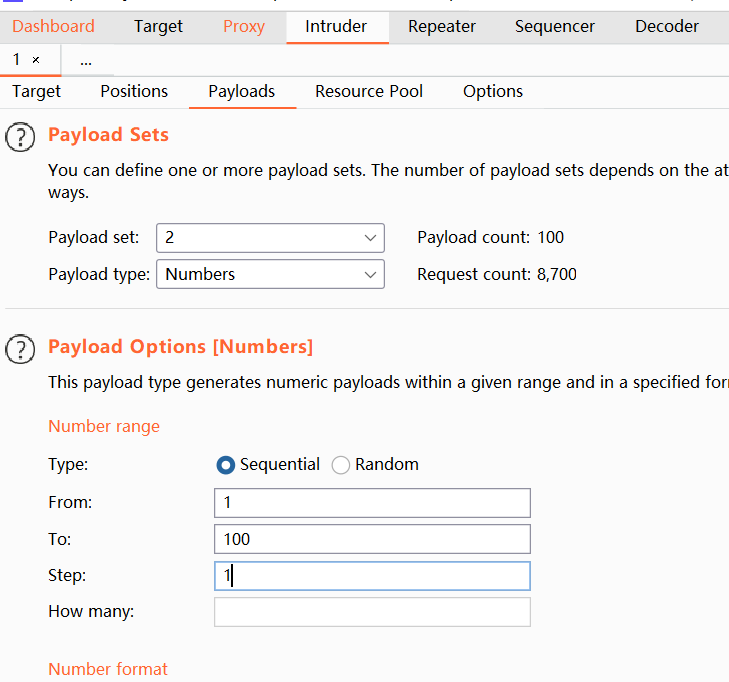Add a new Intruder tab via "..."
729x682 pixels.
[86, 61]
